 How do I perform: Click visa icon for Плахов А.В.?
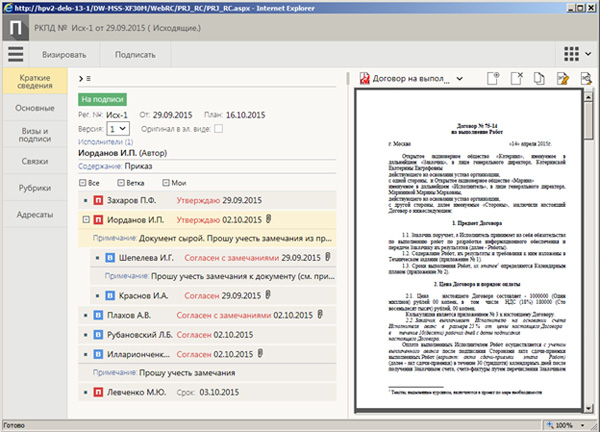(x=98, y=315)
